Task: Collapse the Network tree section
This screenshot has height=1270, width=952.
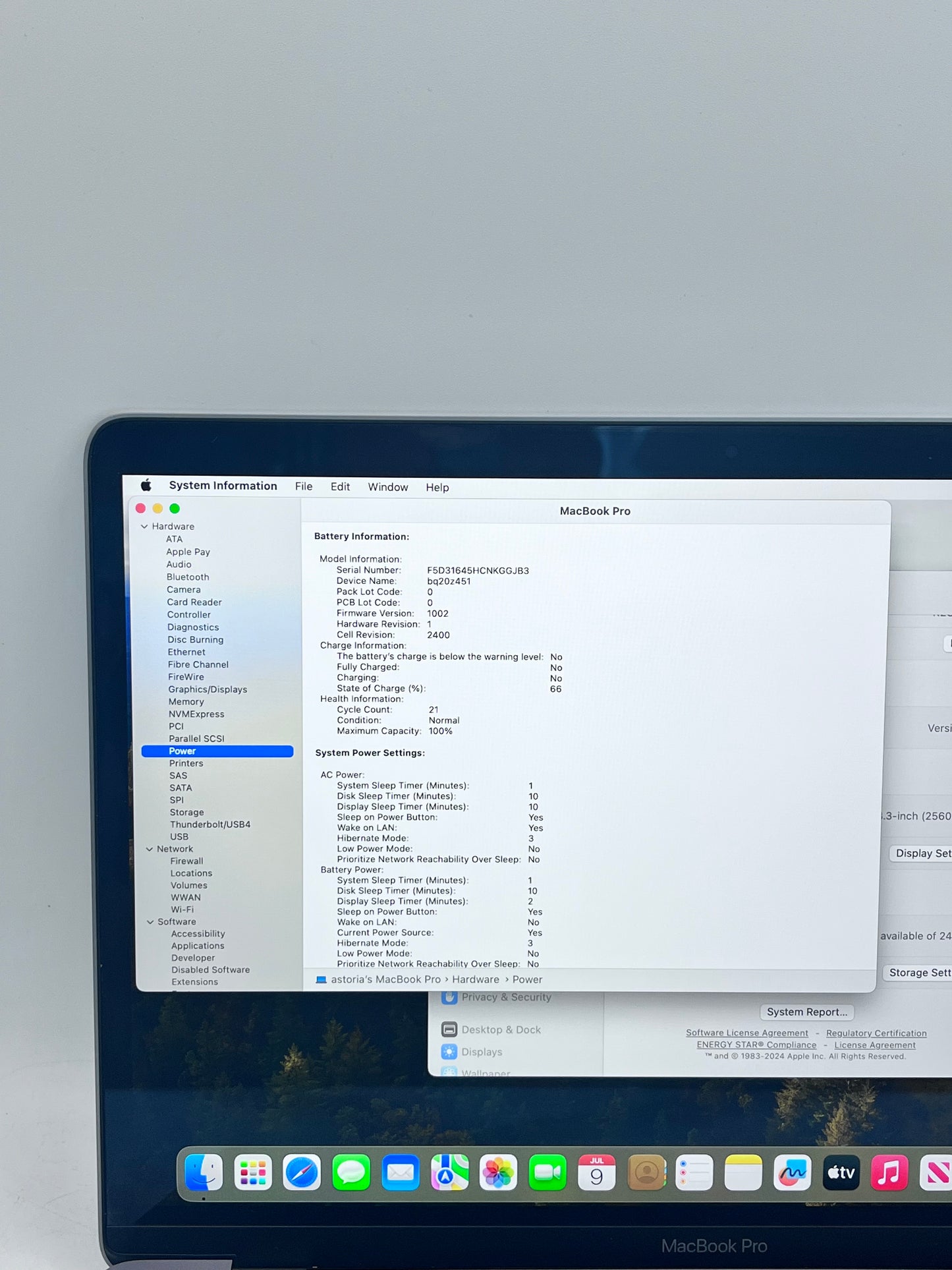Action: tap(150, 850)
